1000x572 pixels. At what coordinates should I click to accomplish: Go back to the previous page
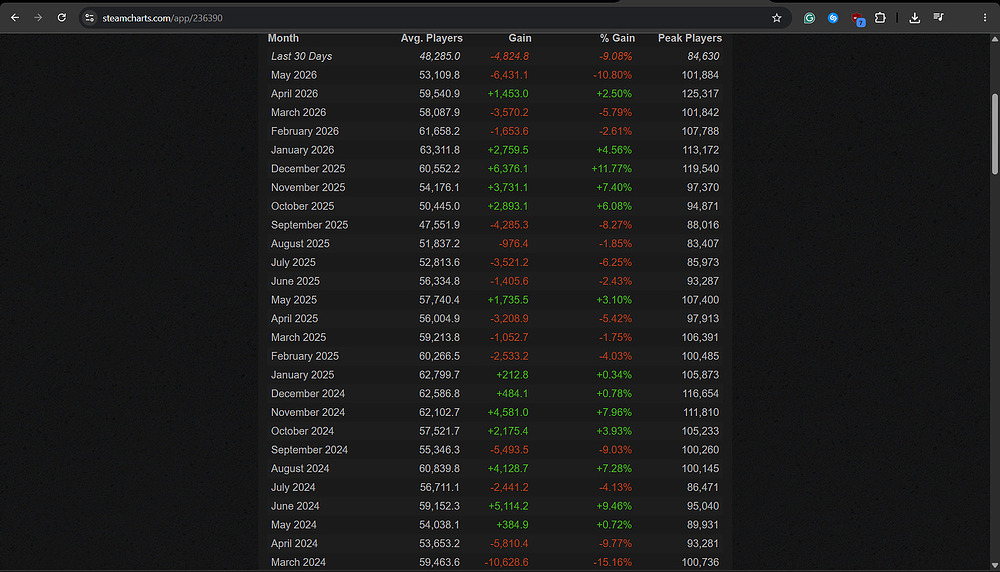click(15, 18)
